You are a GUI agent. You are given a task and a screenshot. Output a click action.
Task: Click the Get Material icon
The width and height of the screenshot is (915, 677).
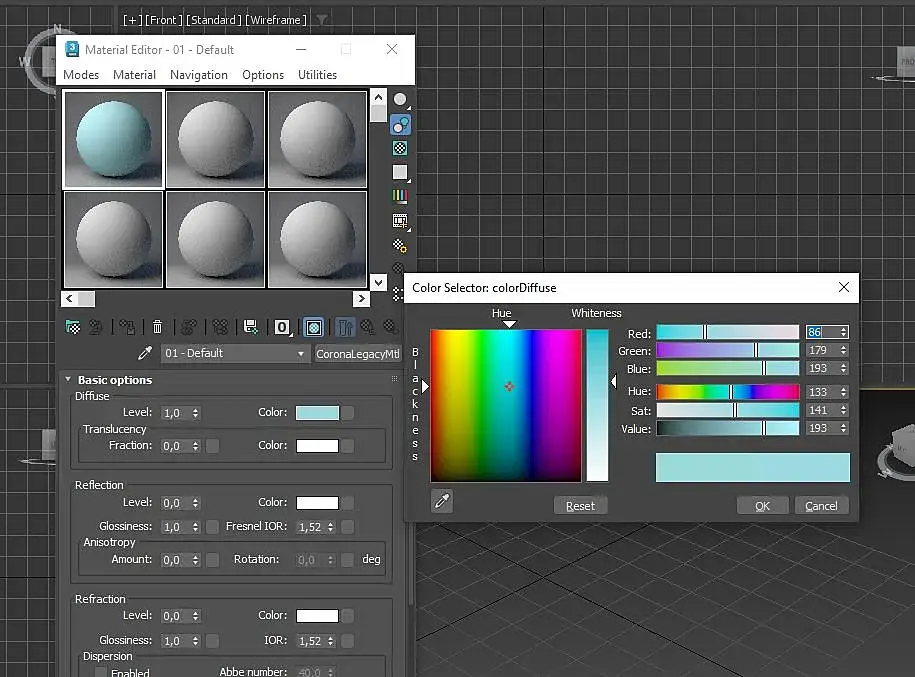point(73,327)
